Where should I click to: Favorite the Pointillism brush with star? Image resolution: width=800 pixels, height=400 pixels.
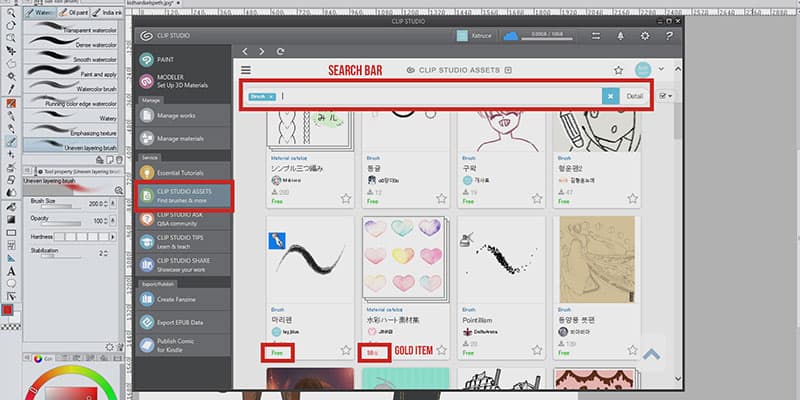pos(537,350)
